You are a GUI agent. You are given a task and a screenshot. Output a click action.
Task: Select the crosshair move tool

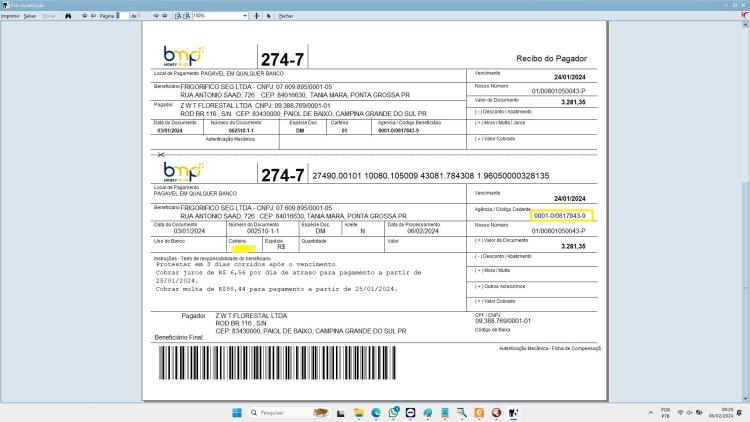tap(257, 16)
